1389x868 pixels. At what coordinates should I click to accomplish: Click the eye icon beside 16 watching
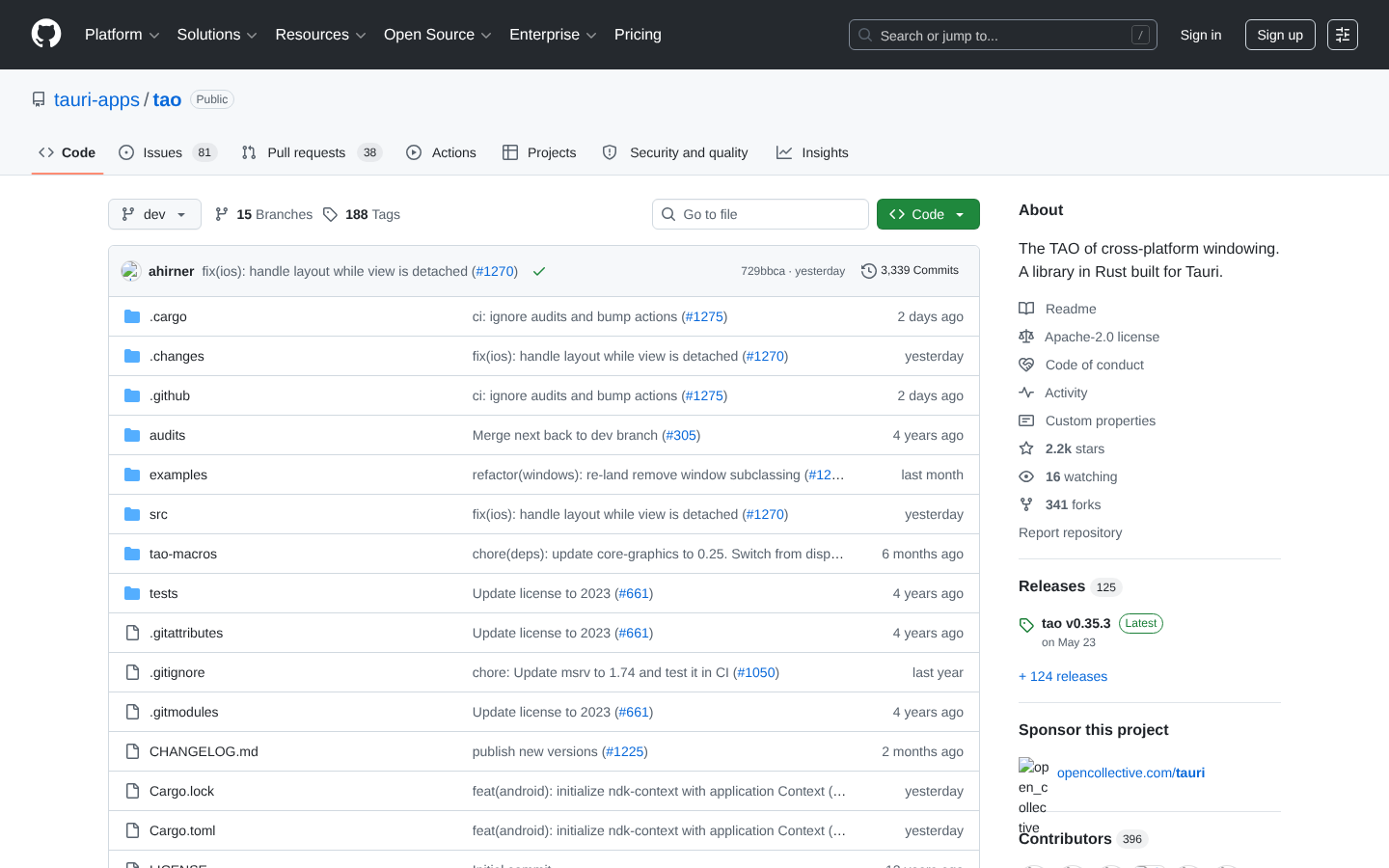(1026, 476)
